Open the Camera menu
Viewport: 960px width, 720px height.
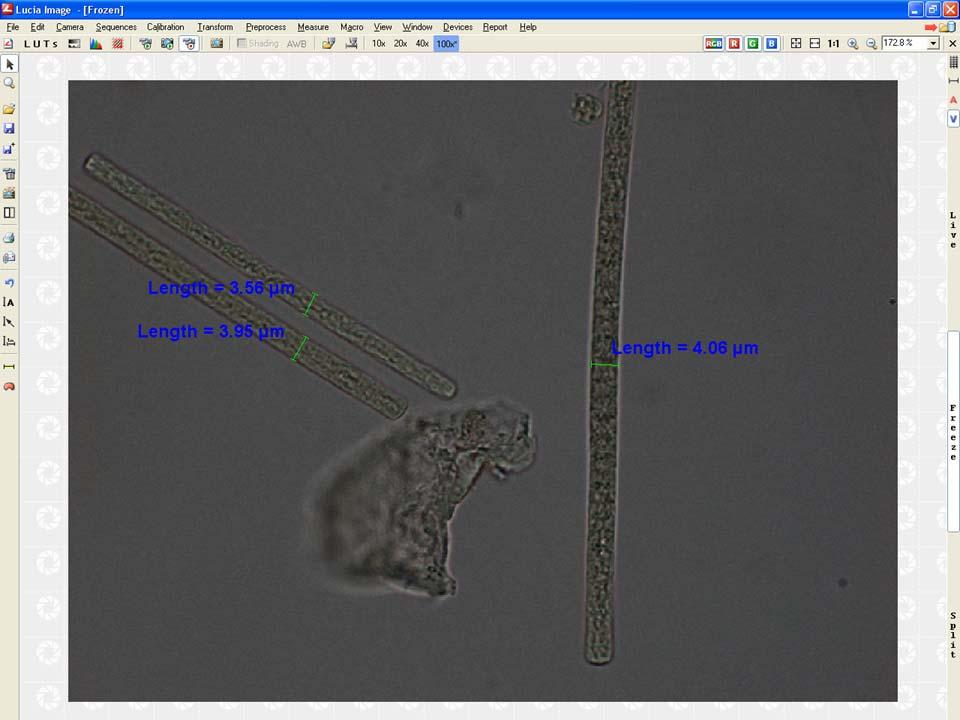click(x=70, y=27)
